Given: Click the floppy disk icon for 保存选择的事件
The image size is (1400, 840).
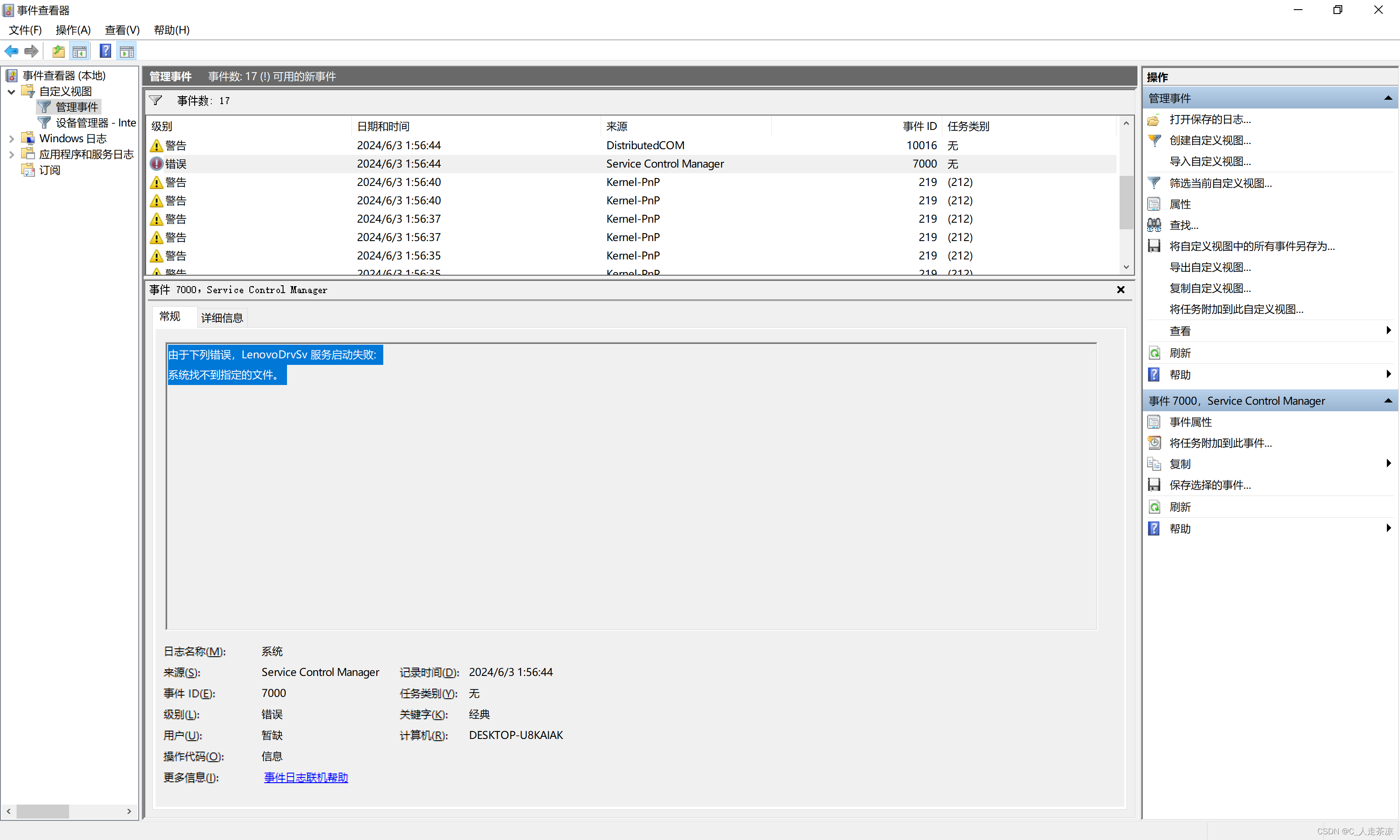Looking at the screenshot, I should (x=1154, y=485).
